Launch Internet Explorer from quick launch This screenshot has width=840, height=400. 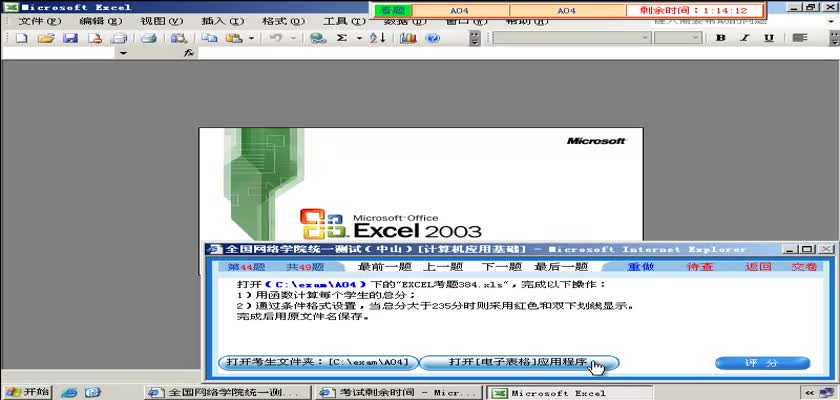[x=69, y=393]
